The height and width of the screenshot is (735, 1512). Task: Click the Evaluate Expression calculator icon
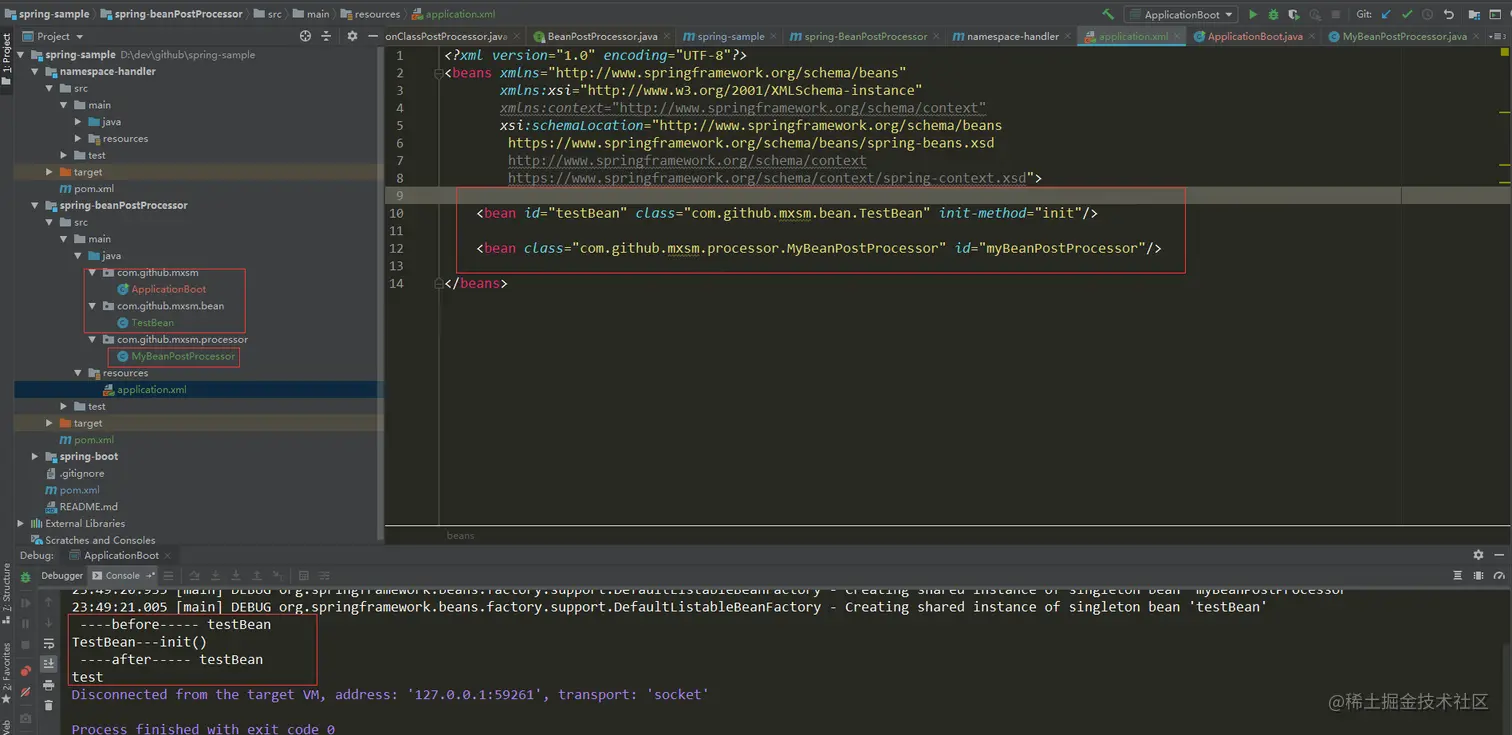point(303,576)
